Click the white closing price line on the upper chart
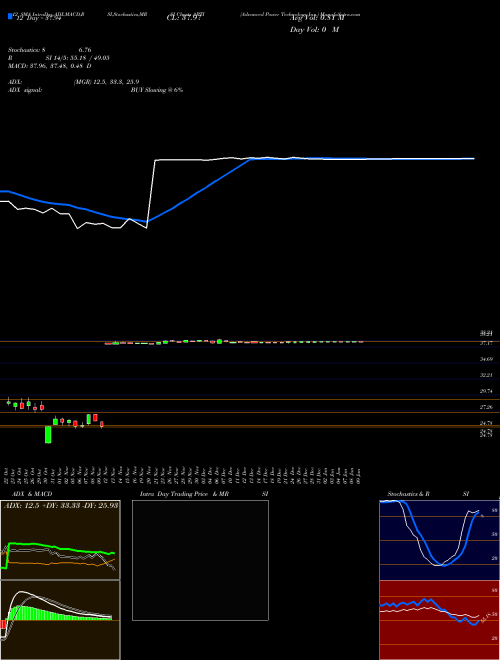 coord(151,194)
